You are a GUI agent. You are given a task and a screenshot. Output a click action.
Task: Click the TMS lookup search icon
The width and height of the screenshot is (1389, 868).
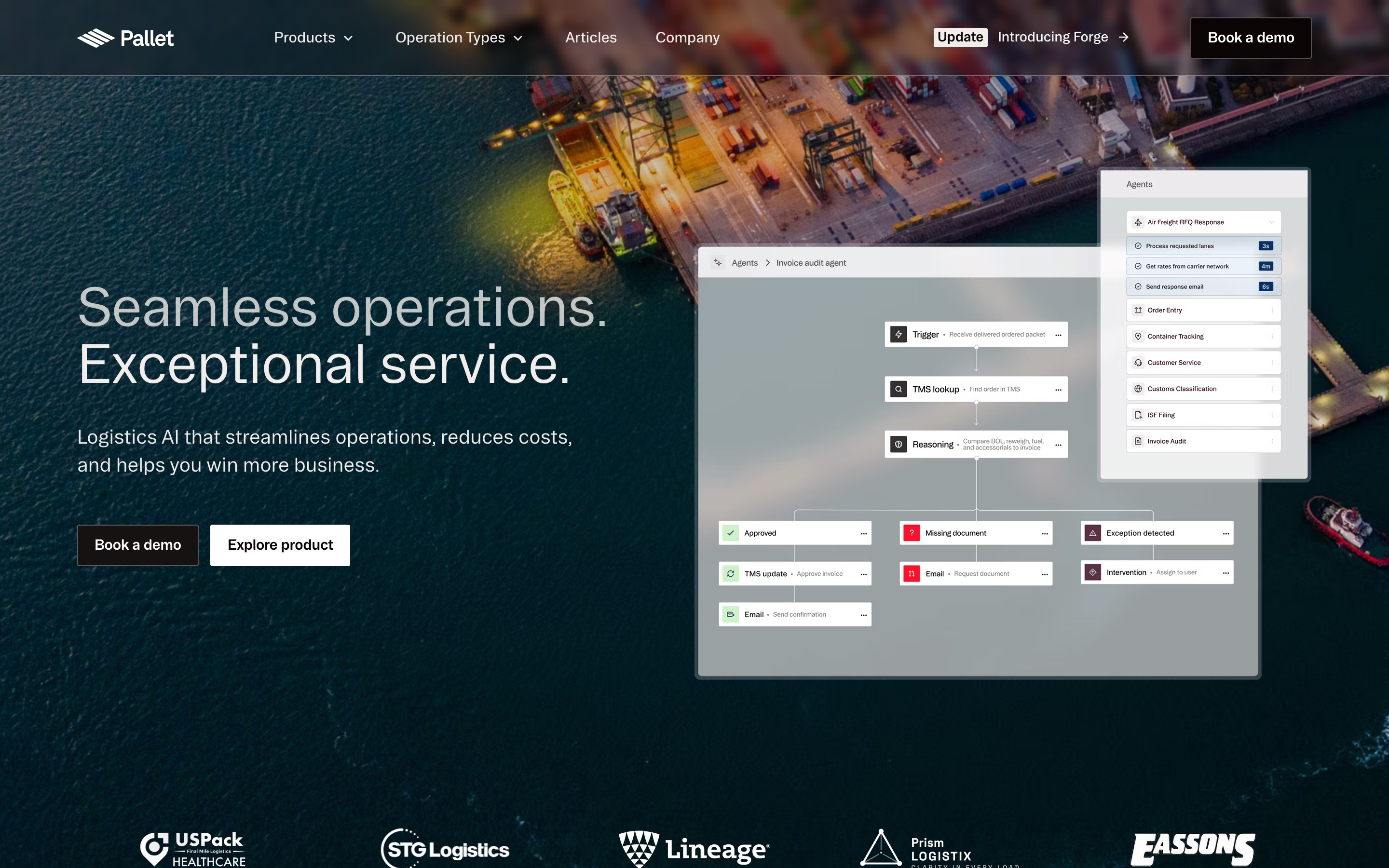899,389
